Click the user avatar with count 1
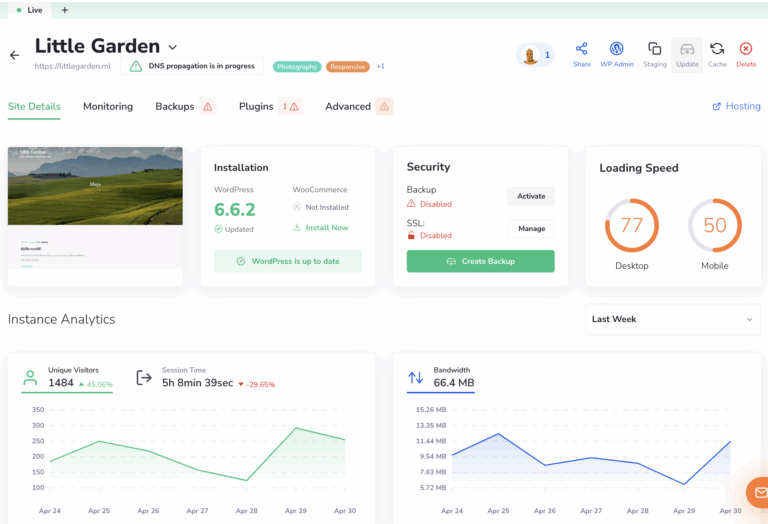The image size is (768, 524). click(x=535, y=55)
